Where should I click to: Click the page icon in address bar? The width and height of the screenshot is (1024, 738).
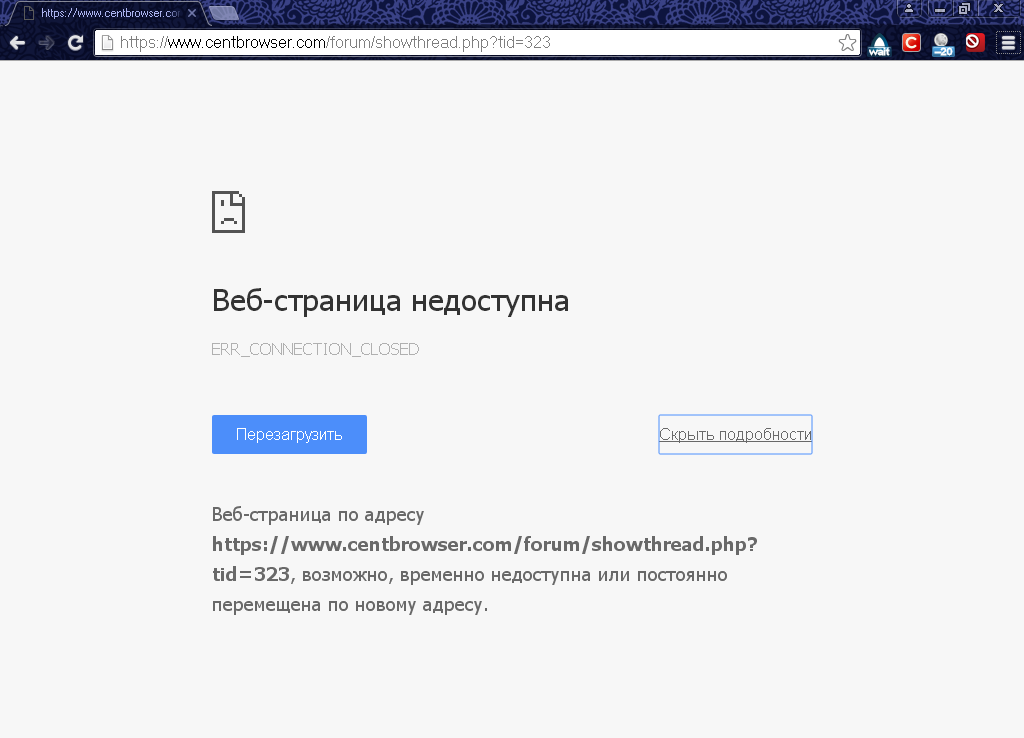(x=108, y=43)
